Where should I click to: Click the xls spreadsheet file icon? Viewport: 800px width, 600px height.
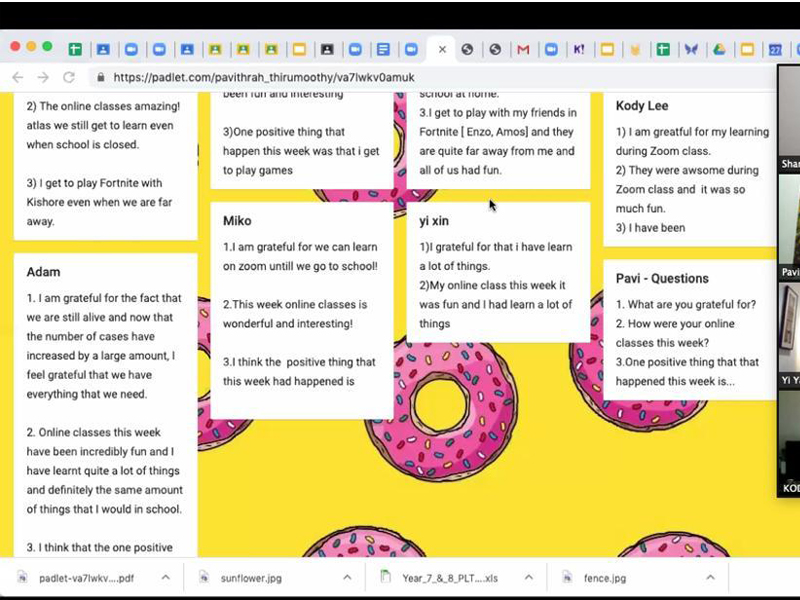coord(386,577)
